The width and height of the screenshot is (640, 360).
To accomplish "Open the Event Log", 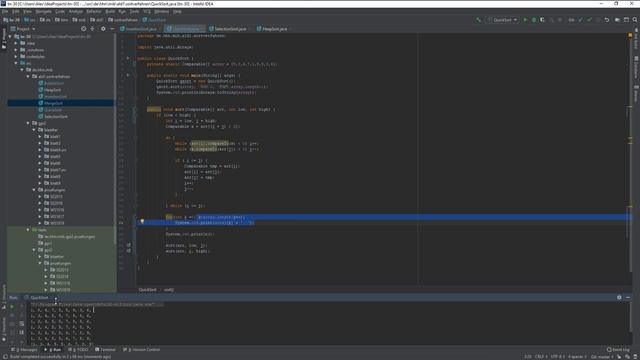I will pyautogui.click(x=618, y=350).
